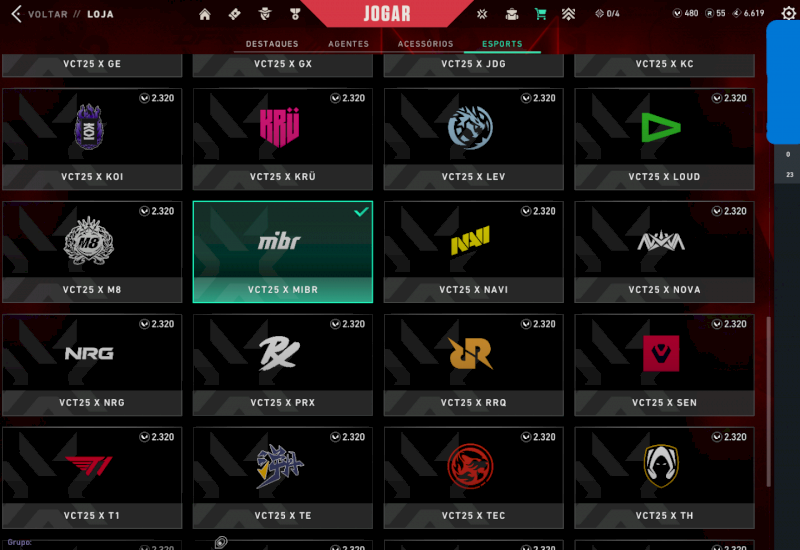Choose the VCT25 X NAVI capsule
The width and height of the screenshot is (800, 550).
point(473,252)
